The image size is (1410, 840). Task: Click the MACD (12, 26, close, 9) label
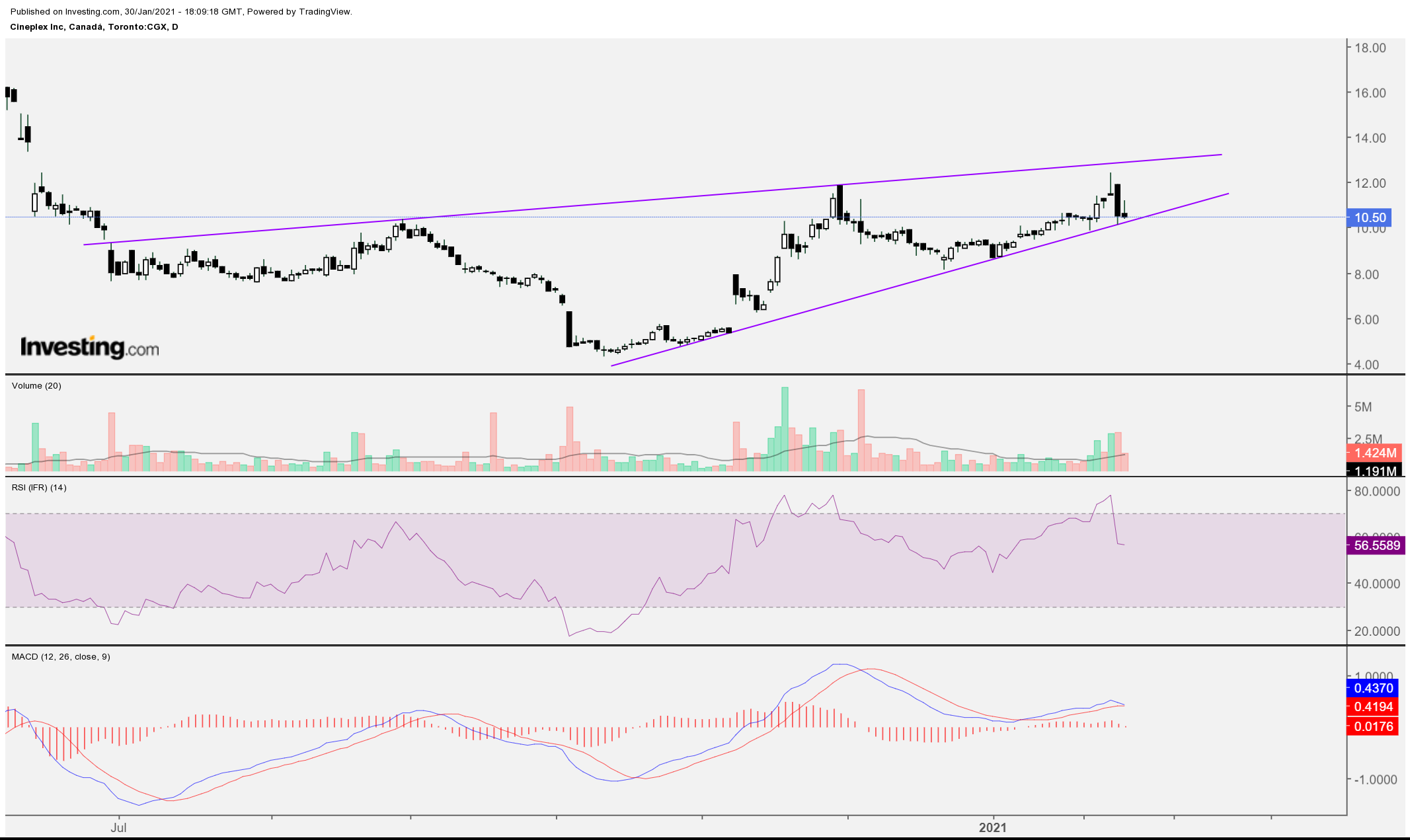[x=61, y=657]
